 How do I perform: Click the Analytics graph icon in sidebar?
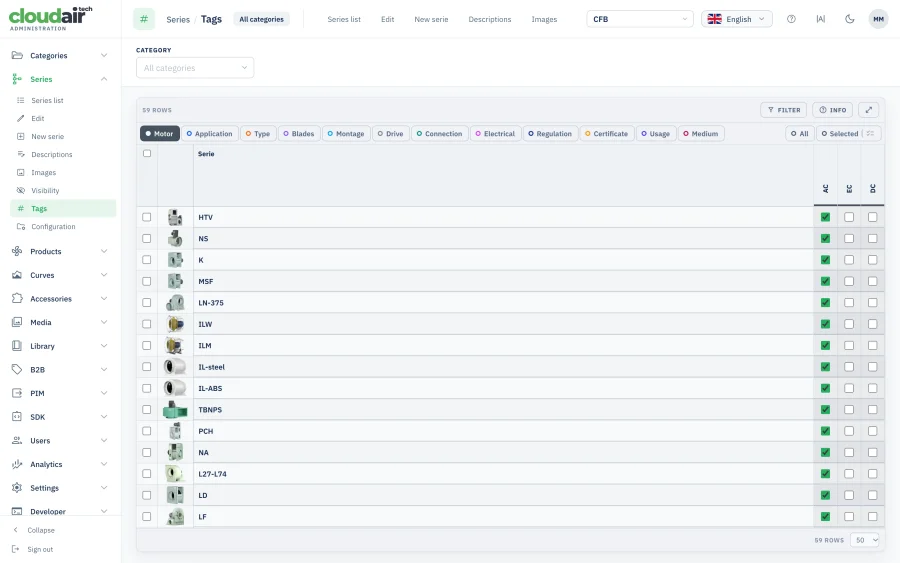(17, 464)
